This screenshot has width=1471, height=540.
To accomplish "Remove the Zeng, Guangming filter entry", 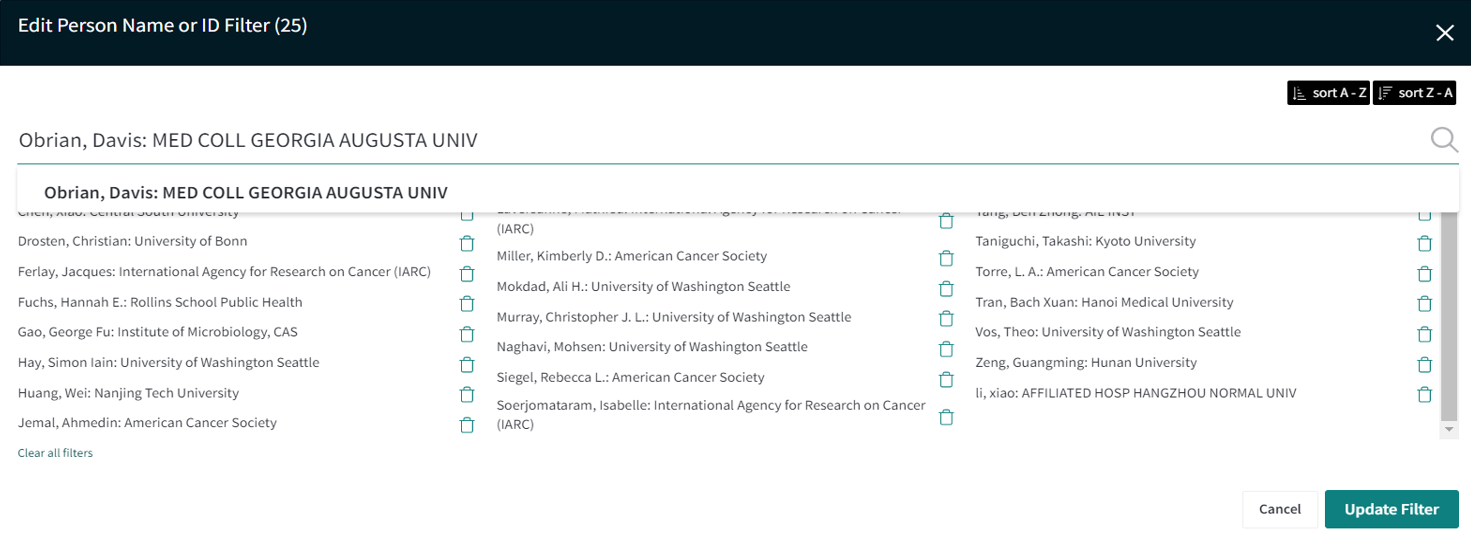I will click(1424, 364).
